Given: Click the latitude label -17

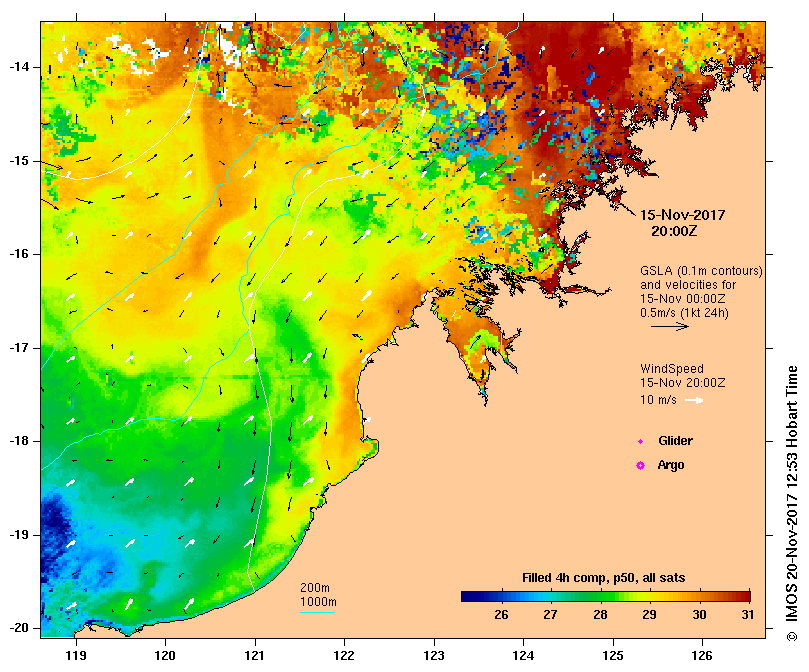Looking at the screenshot, I should coord(20,348).
